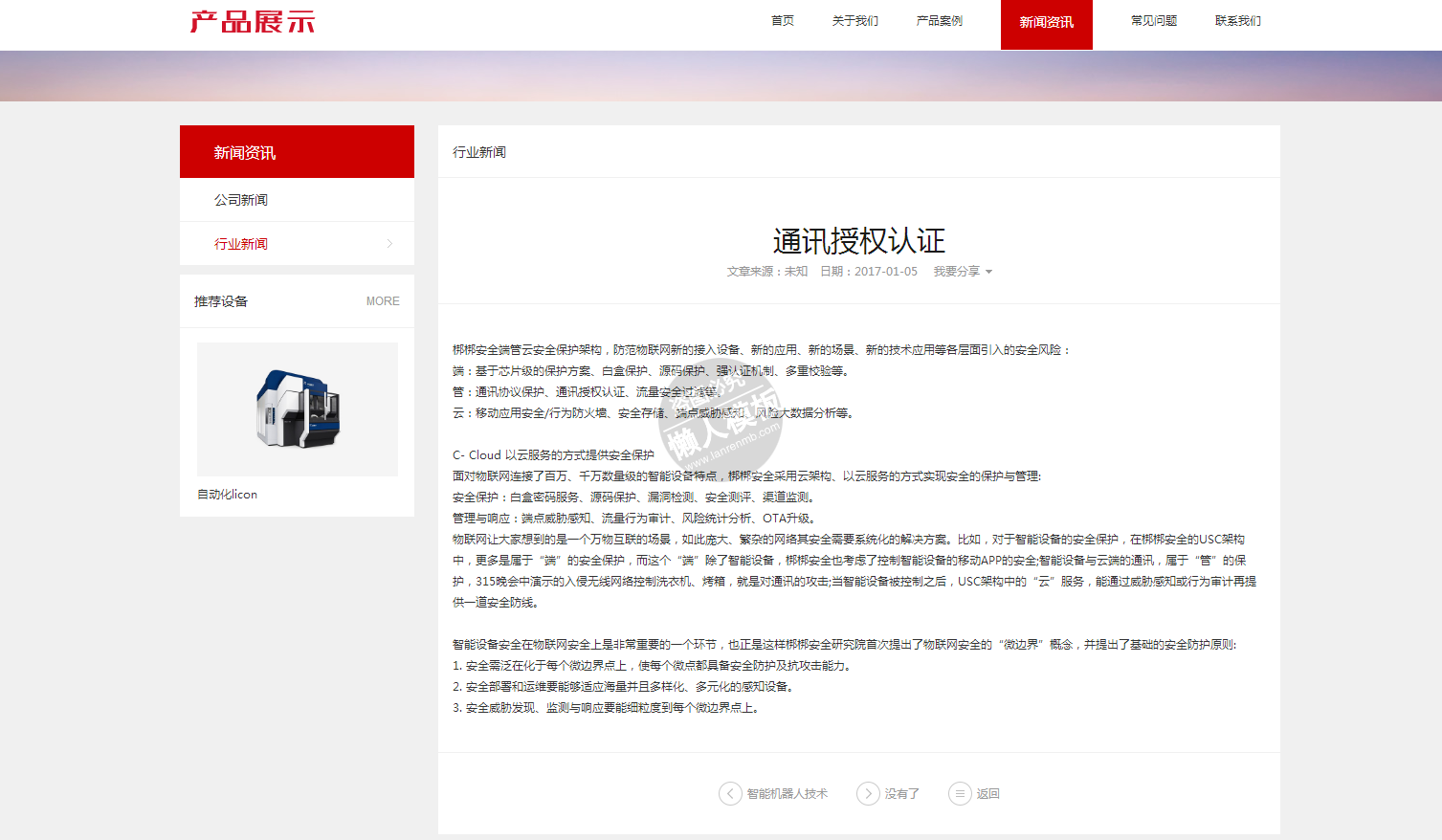Click the next article arrow icon
1442x840 pixels.
click(868, 794)
